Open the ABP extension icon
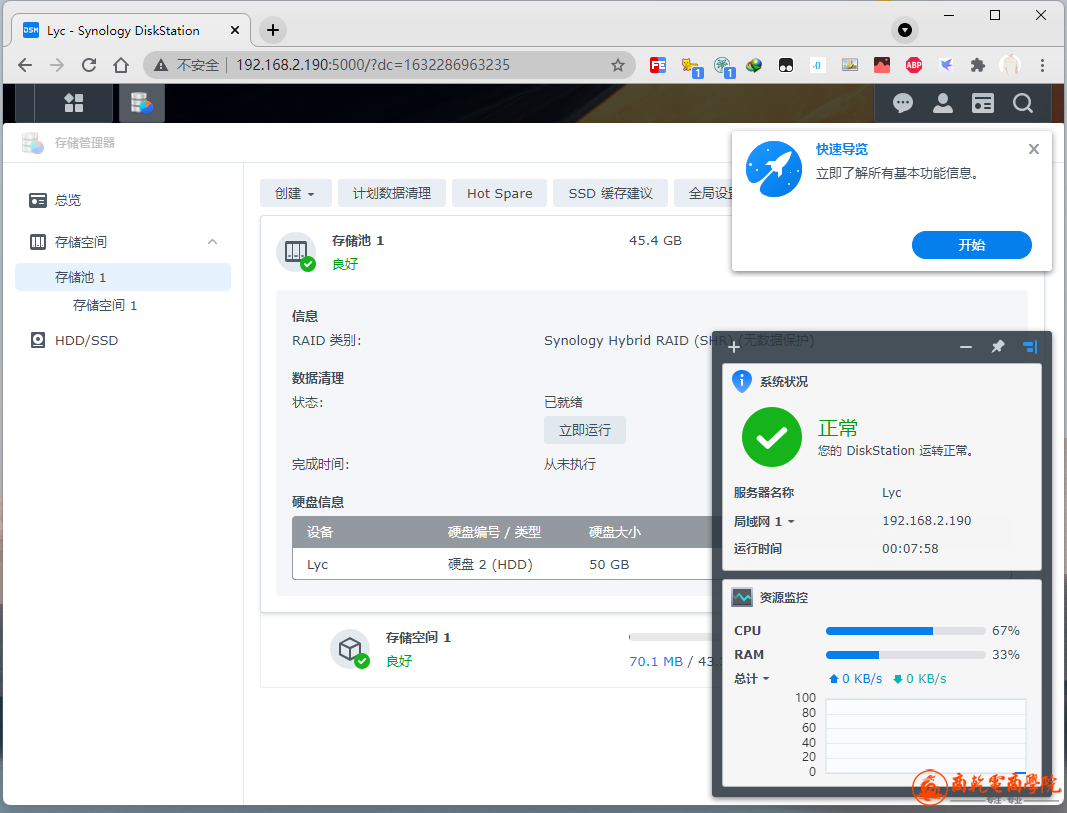Screen dimensions: 1067x813 tap(914, 65)
